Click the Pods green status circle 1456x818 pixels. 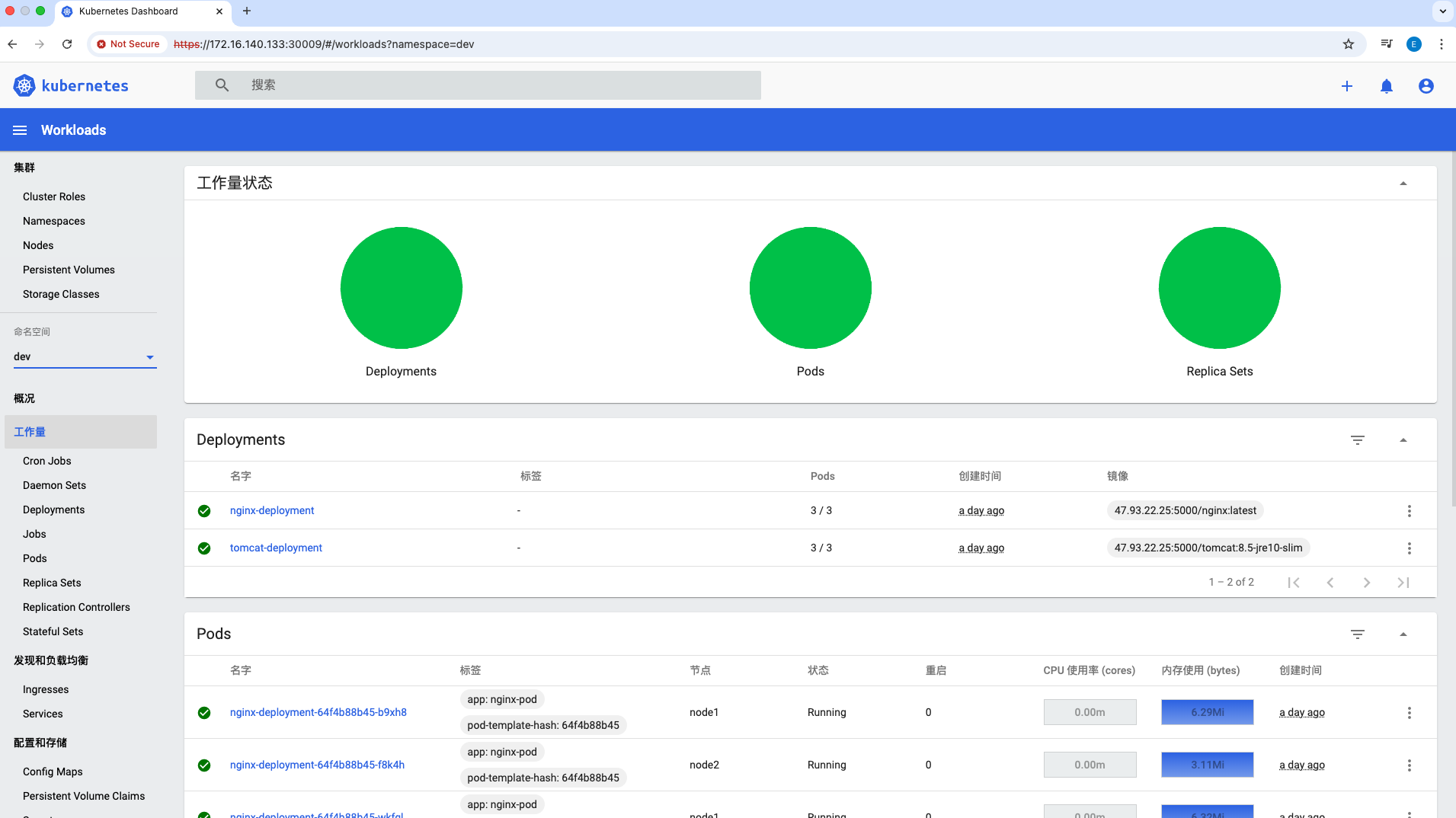coord(811,288)
